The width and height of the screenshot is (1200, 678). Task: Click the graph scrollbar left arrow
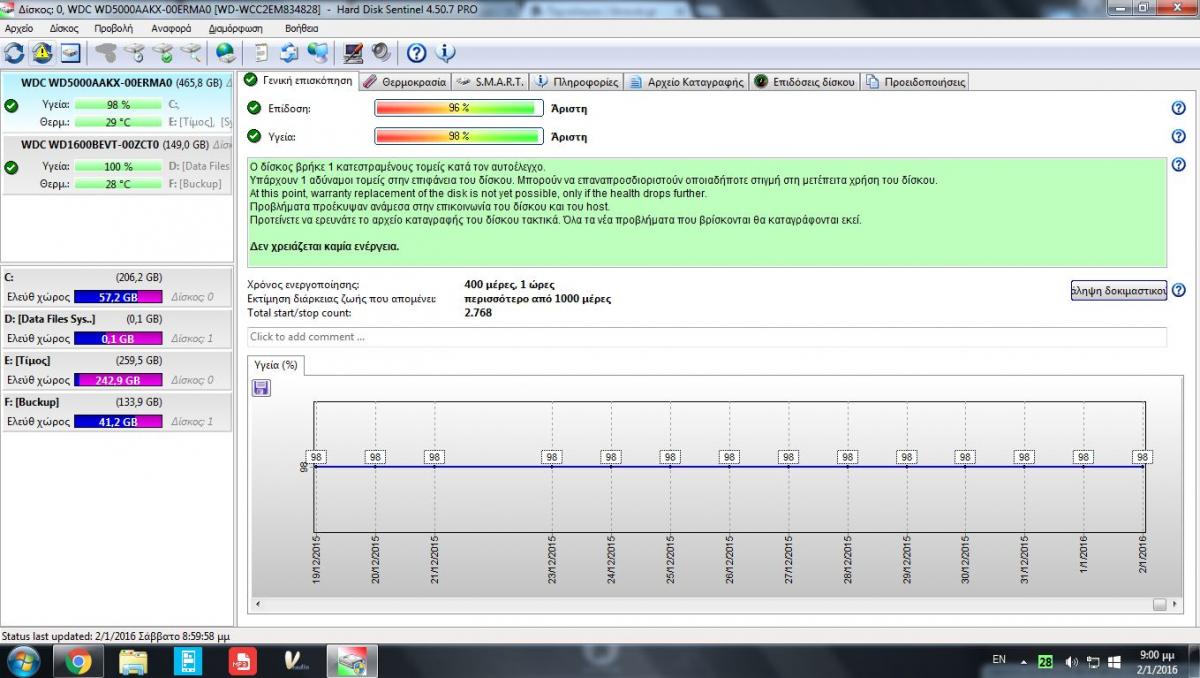click(x=259, y=604)
